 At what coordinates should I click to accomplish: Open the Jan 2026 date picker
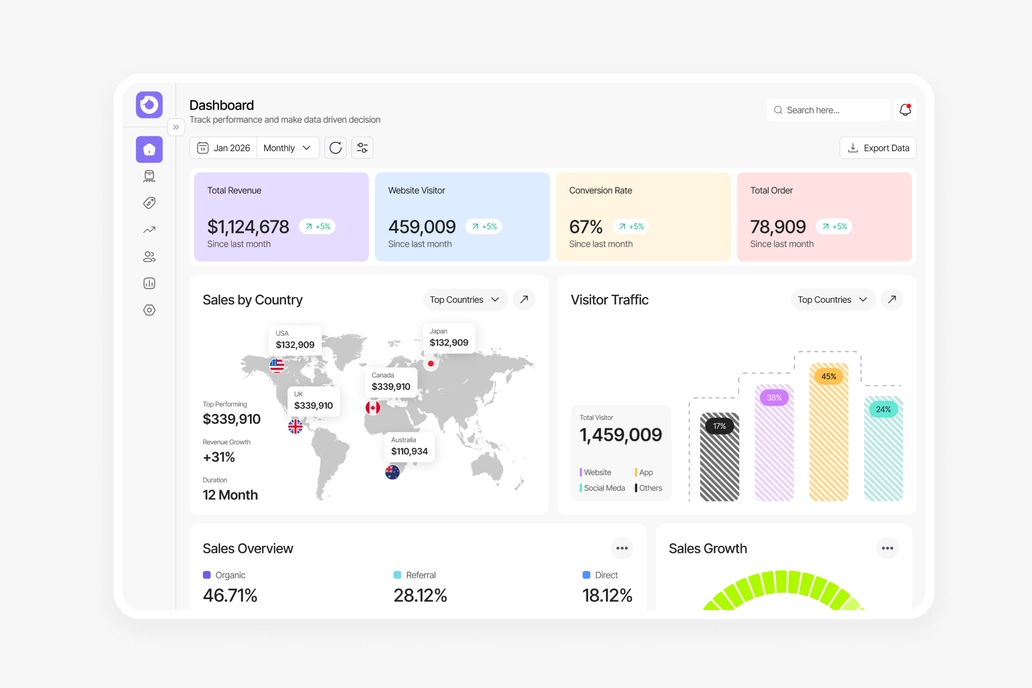point(224,148)
